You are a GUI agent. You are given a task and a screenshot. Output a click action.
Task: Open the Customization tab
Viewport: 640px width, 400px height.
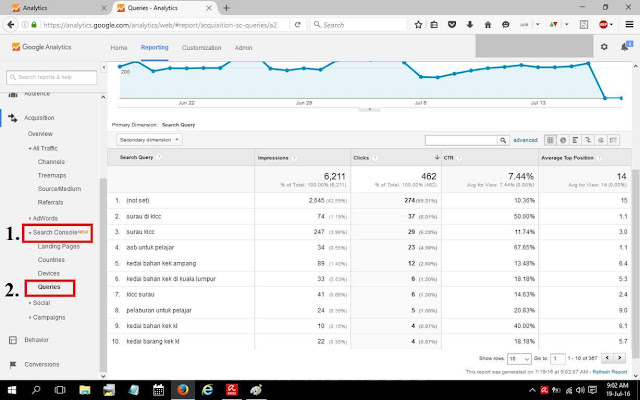click(x=201, y=48)
